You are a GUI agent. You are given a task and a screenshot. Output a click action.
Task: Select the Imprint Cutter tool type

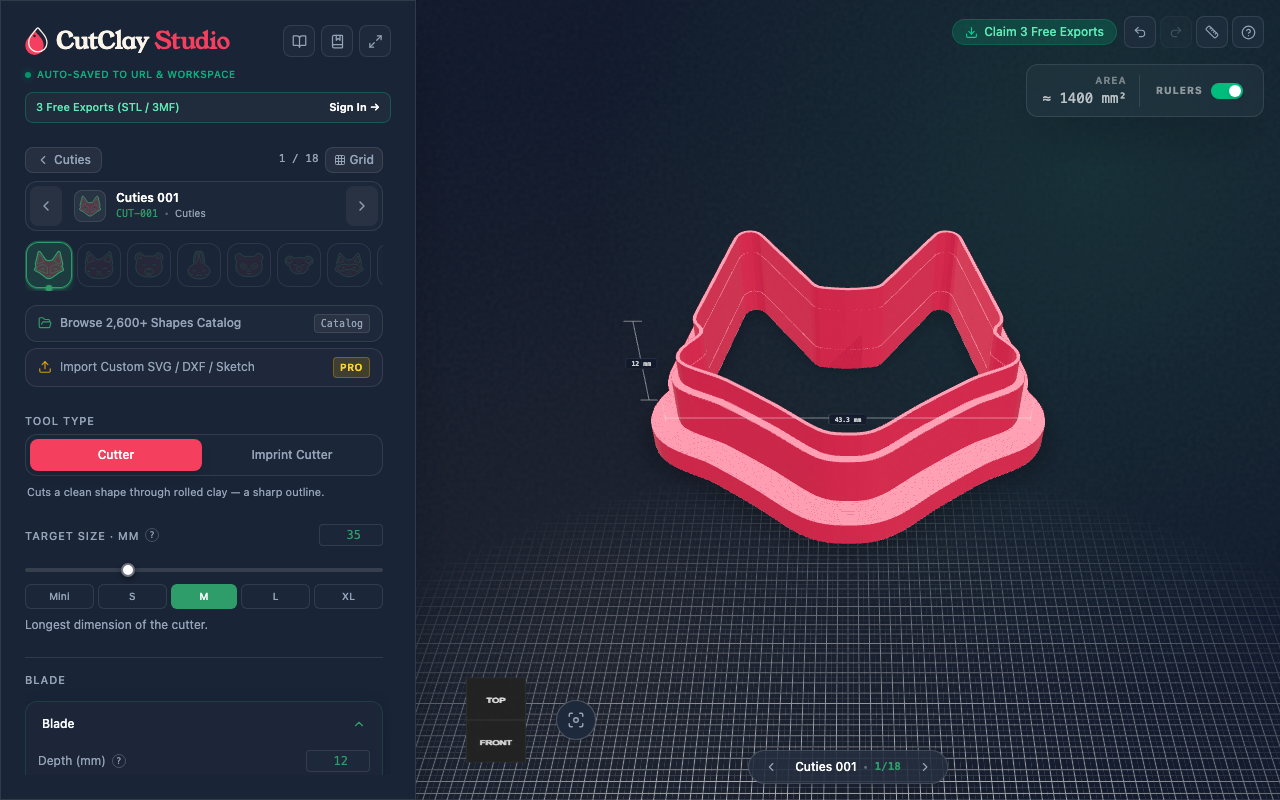[x=292, y=455]
